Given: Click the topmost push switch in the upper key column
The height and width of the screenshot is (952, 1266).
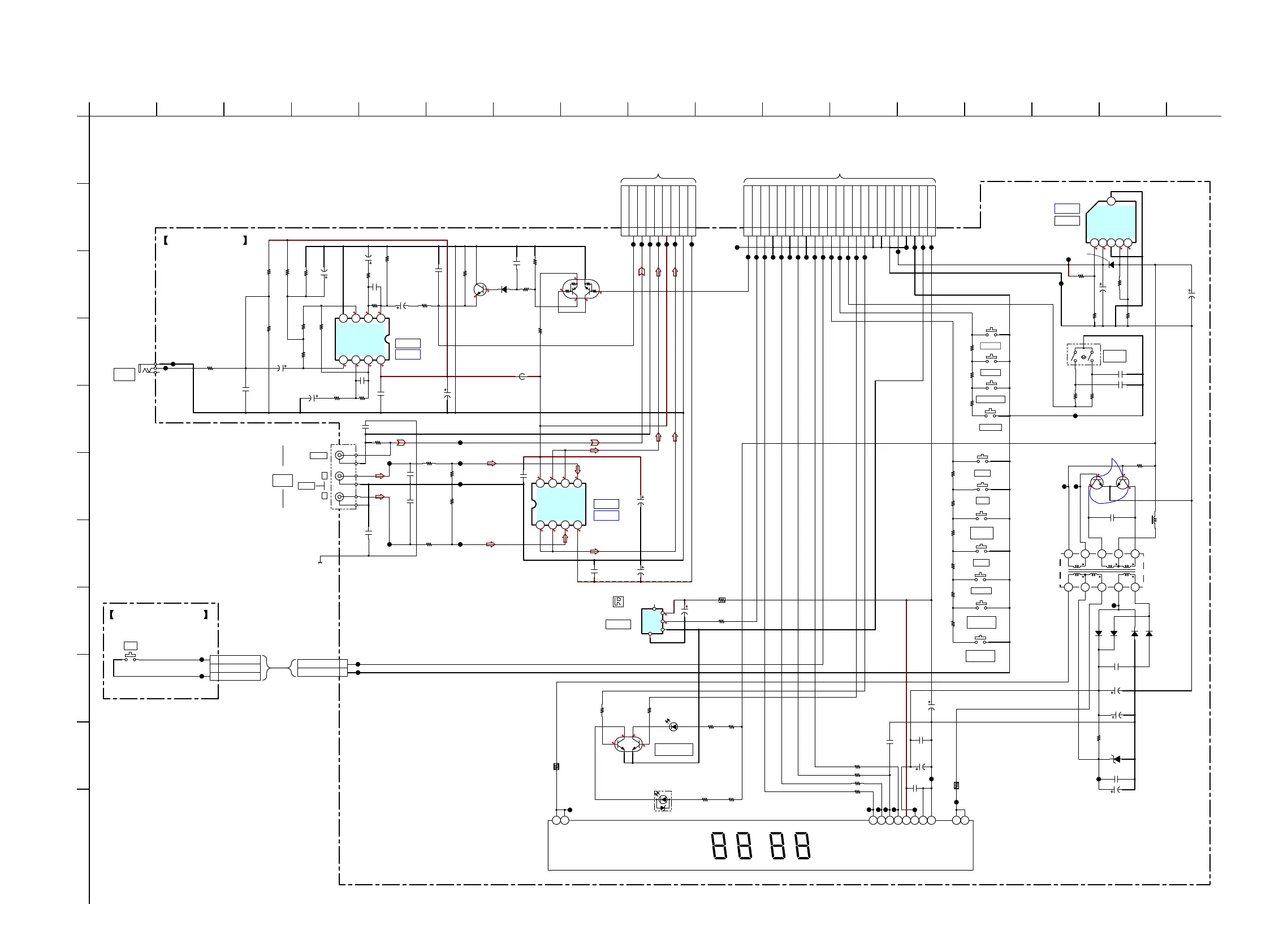Looking at the screenshot, I should click(x=991, y=332).
